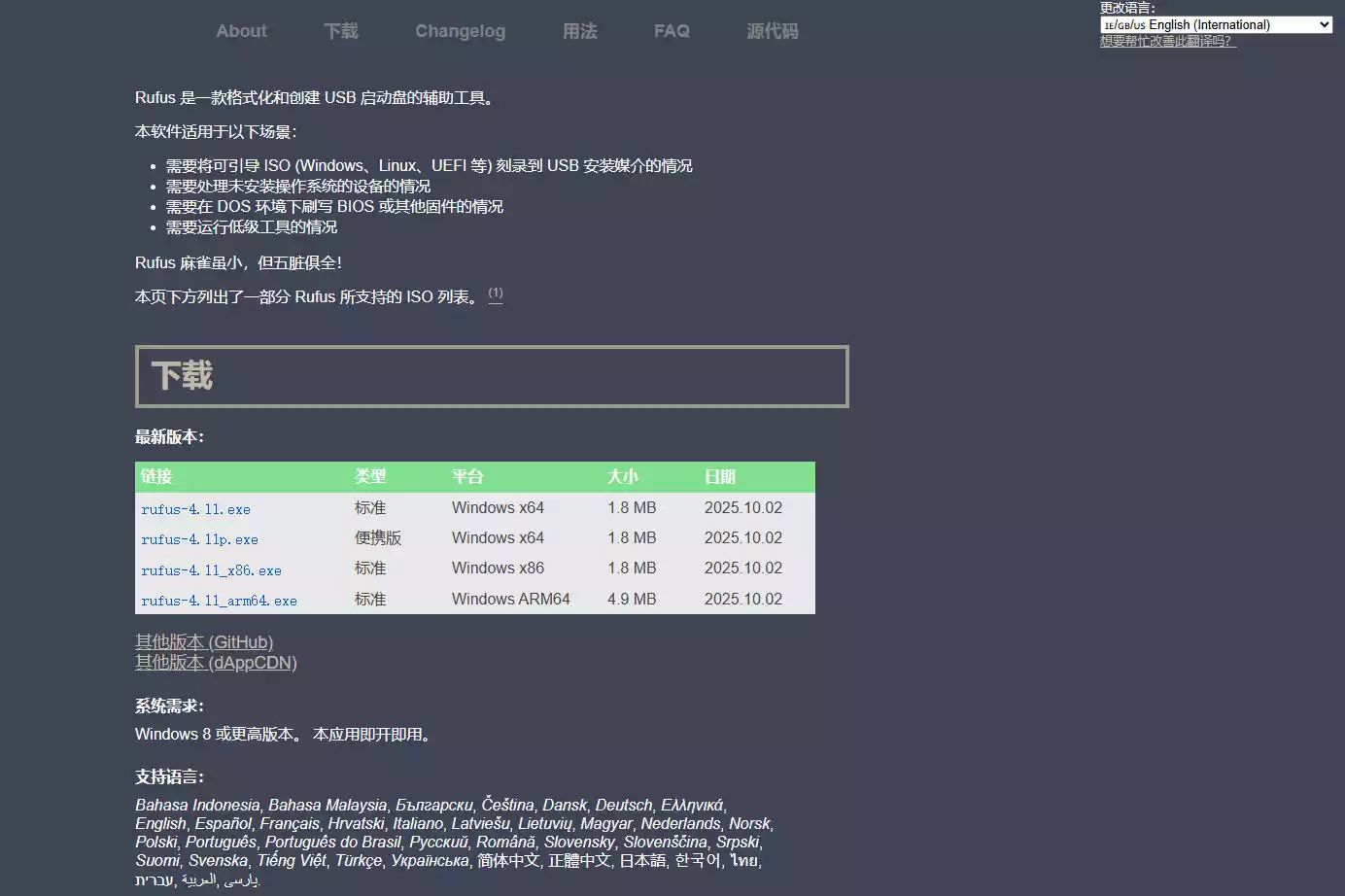Open the About navigation item
Viewport: 1345px width, 896px height.
click(241, 31)
